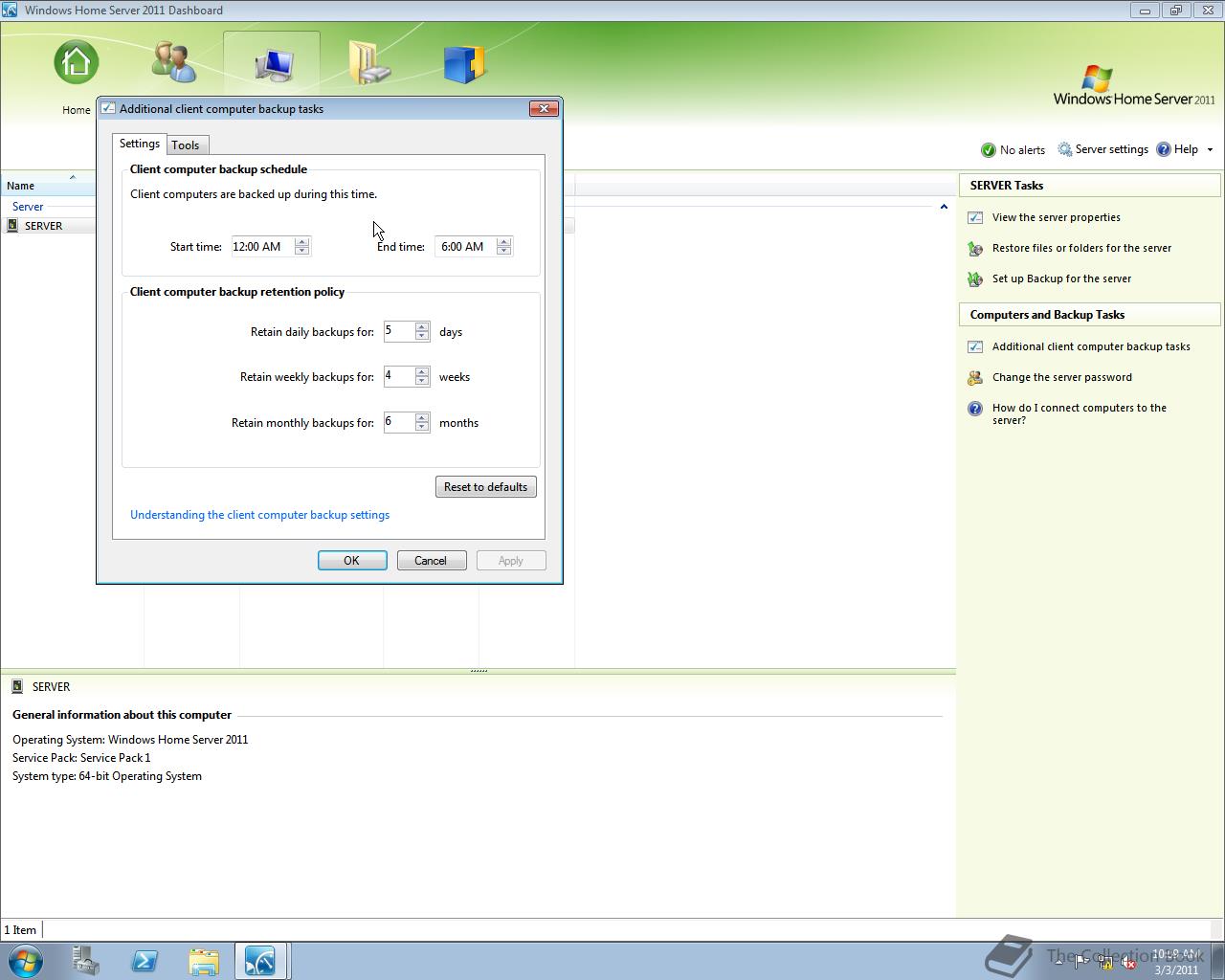1225x980 pixels.
Task: Open the Home section icon
Action: tap(77, 62)
